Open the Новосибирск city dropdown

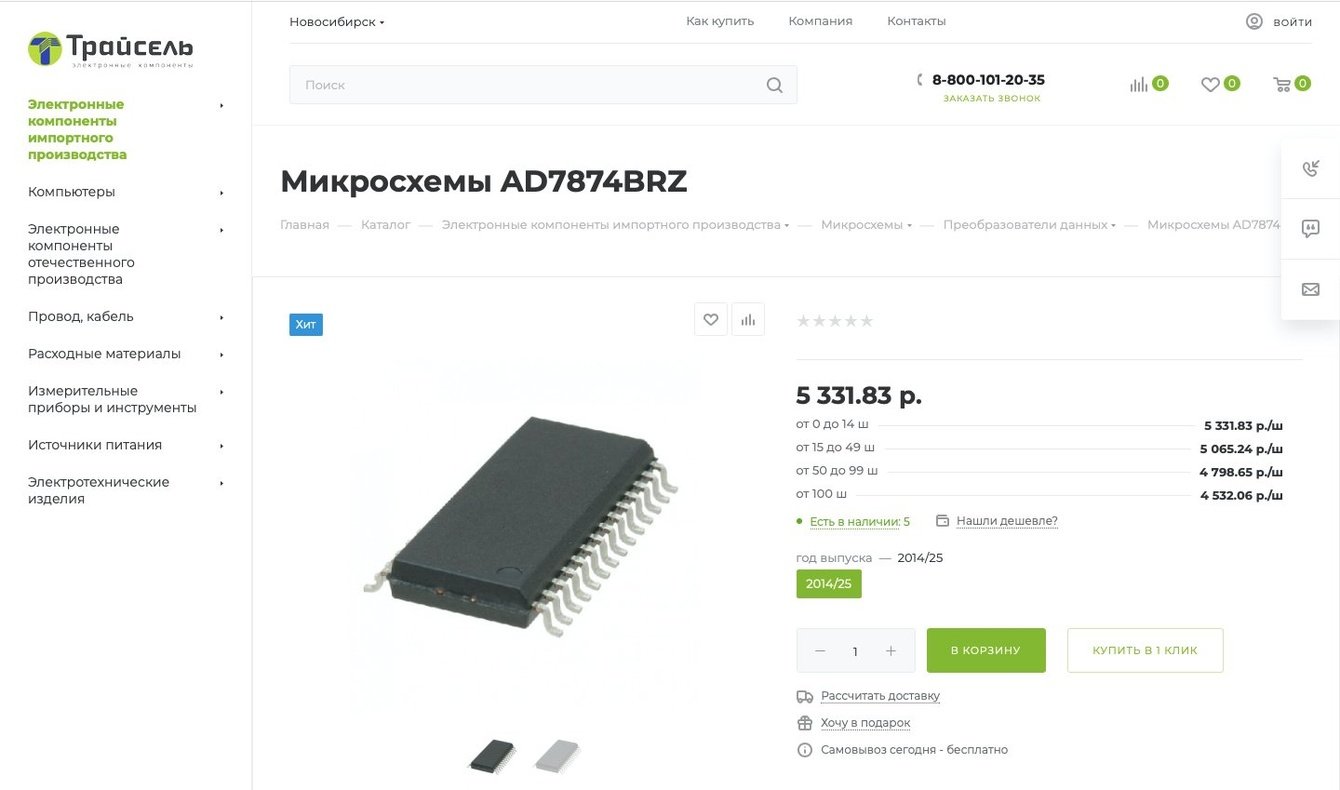[337, 22]
